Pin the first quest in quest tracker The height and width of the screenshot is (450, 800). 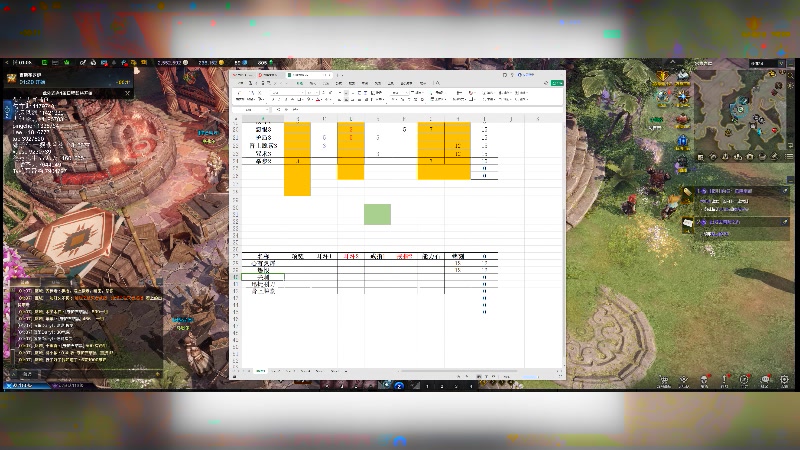coord(785,191)
